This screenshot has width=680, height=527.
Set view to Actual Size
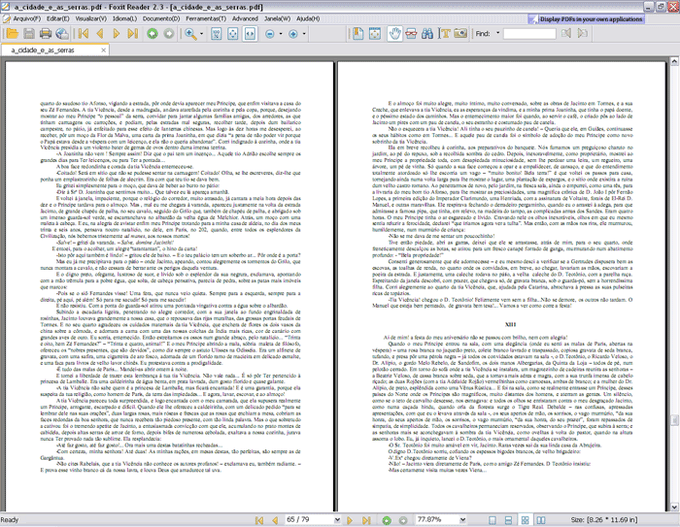pos(216,34)
